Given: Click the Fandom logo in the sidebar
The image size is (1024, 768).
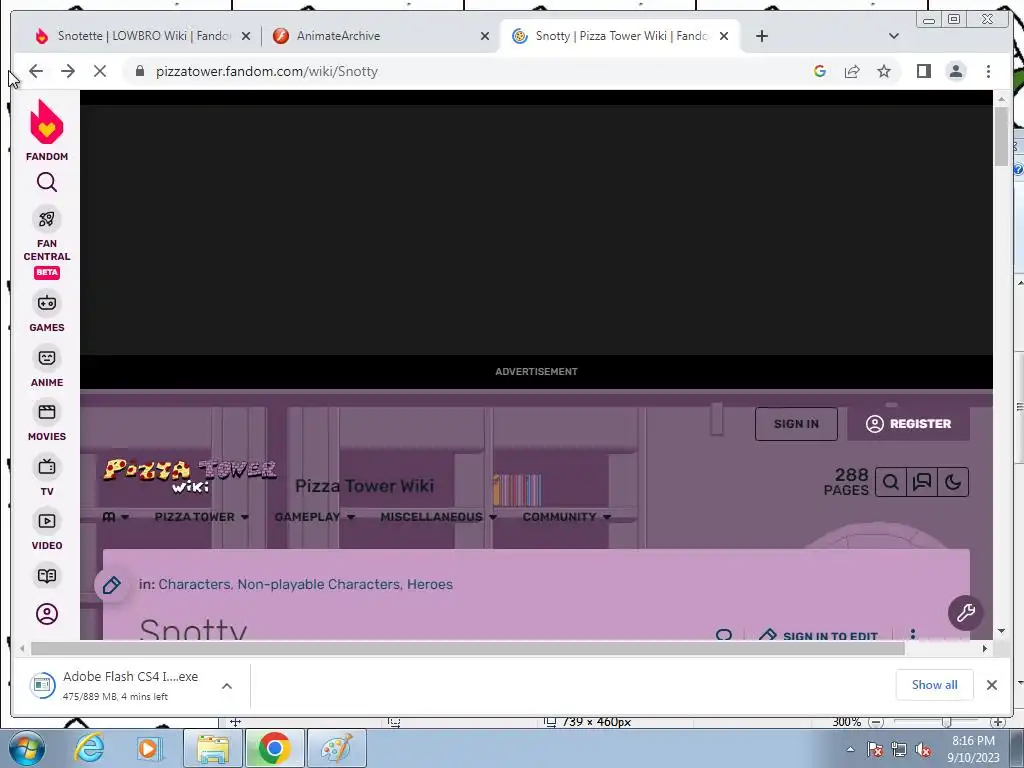Looking at the screenshot, I should pyautogui.click(x=46, y=129).
